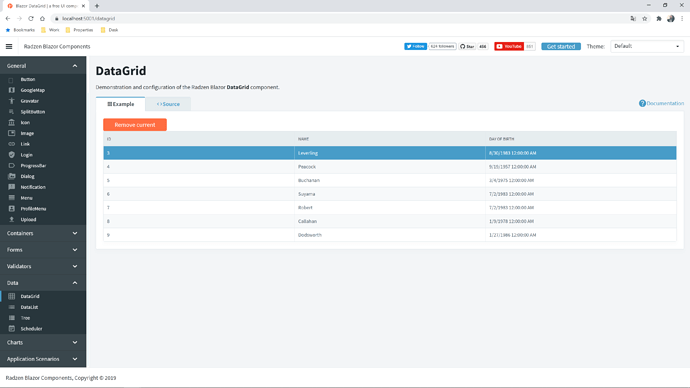Select the Scheduler sidebar item
This screenshot has height=388, width=690.
tap(31, 329)
